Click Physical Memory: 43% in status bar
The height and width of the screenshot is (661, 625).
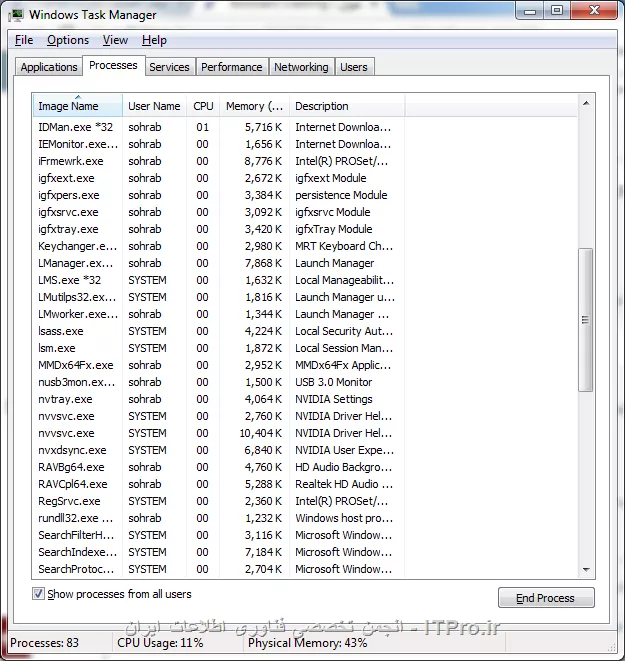click(308, 643)
